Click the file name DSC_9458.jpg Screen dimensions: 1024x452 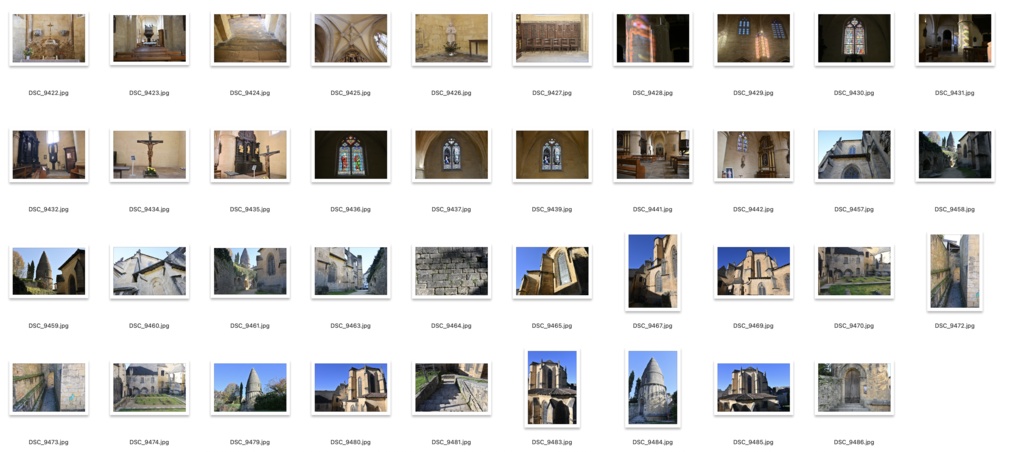pos(954,209)
